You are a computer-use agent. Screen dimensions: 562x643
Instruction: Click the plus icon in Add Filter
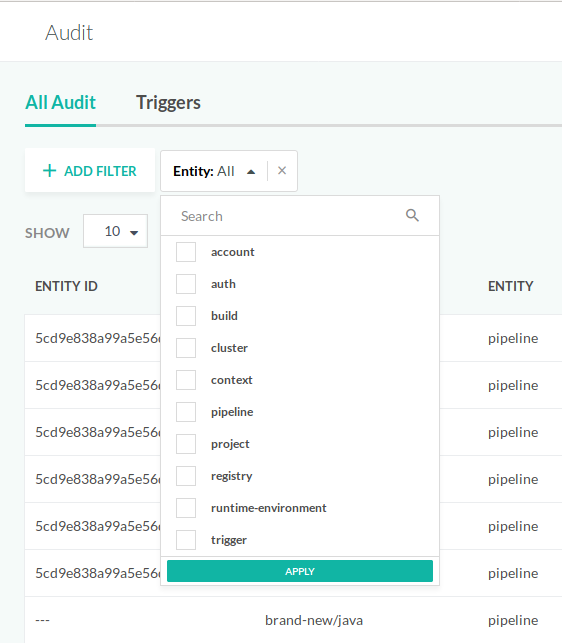pyautogui.click(x=50, y=171)
